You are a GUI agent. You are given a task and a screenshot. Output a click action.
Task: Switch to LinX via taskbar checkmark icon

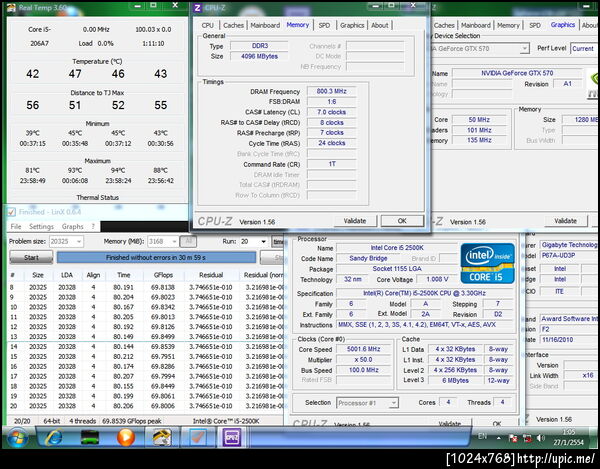click(197, 437)
